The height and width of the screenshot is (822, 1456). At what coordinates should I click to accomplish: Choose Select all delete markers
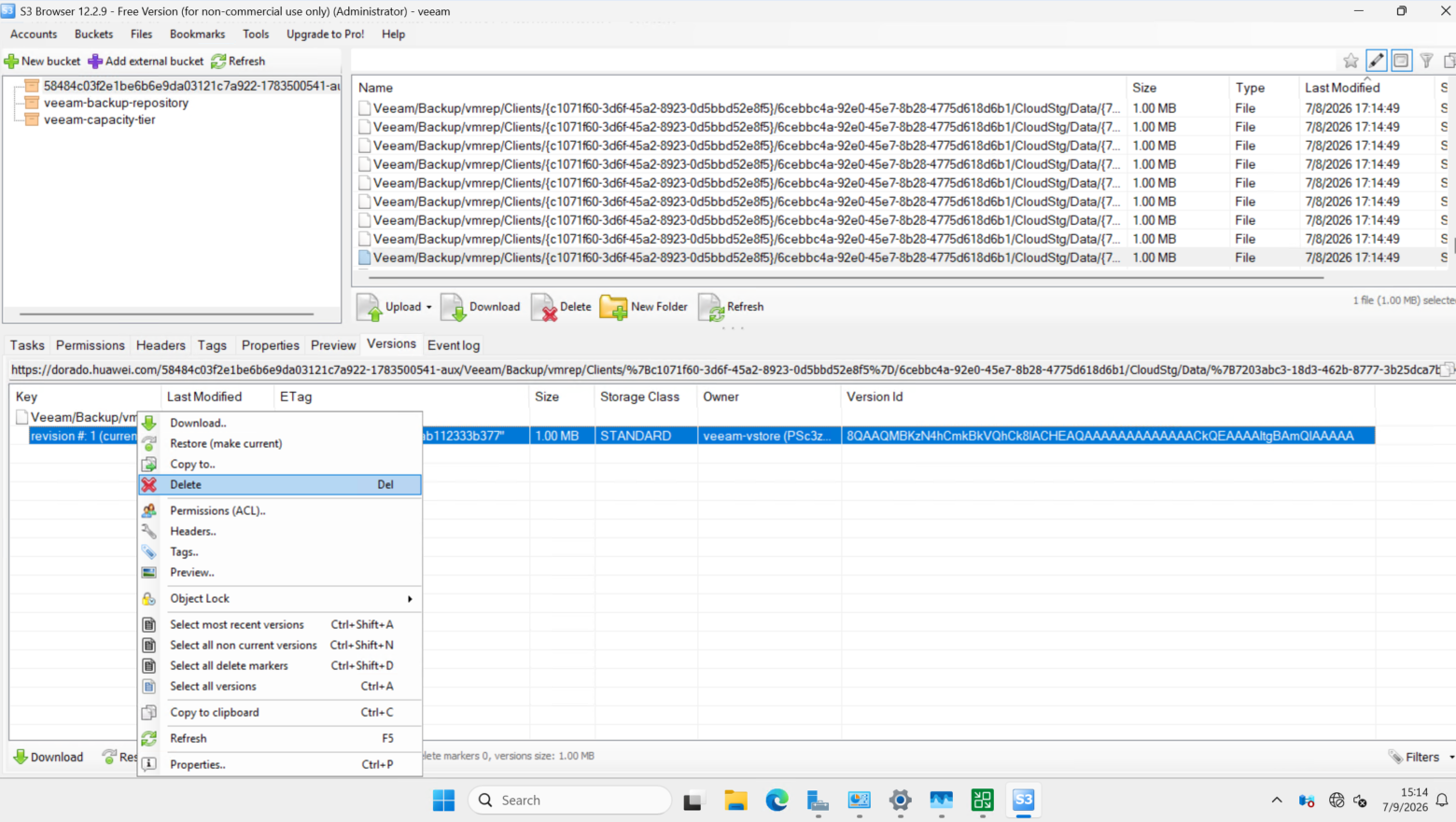280,666
